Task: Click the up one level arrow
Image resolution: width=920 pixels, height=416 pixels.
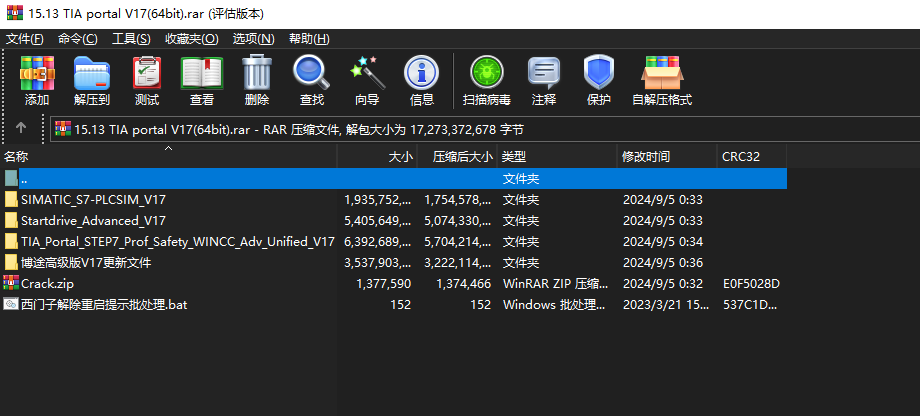Action: (x=21, y=127)
